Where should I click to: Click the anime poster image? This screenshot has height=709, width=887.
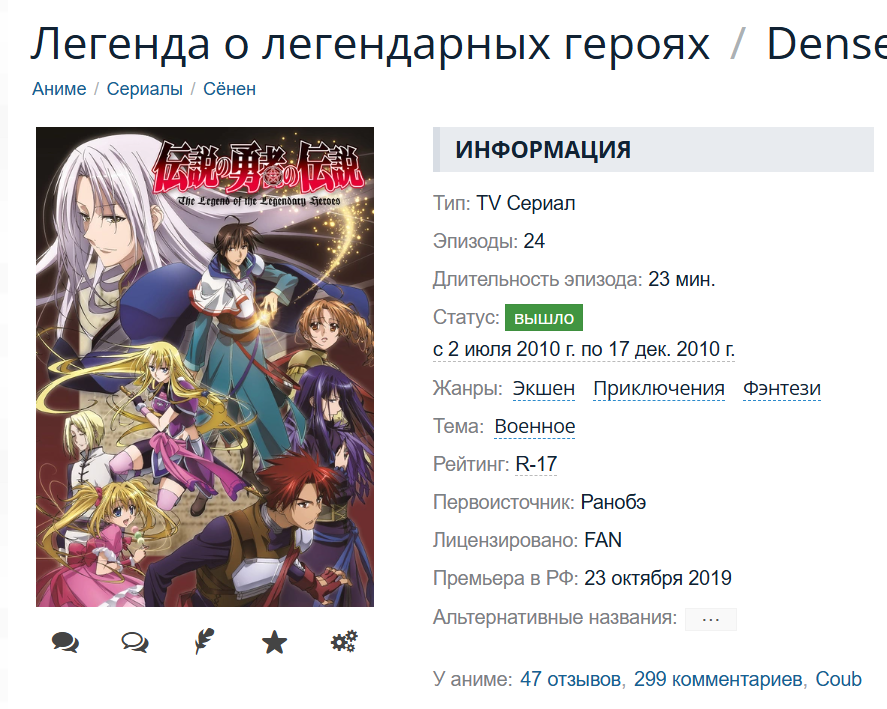[x=205, y=367]
